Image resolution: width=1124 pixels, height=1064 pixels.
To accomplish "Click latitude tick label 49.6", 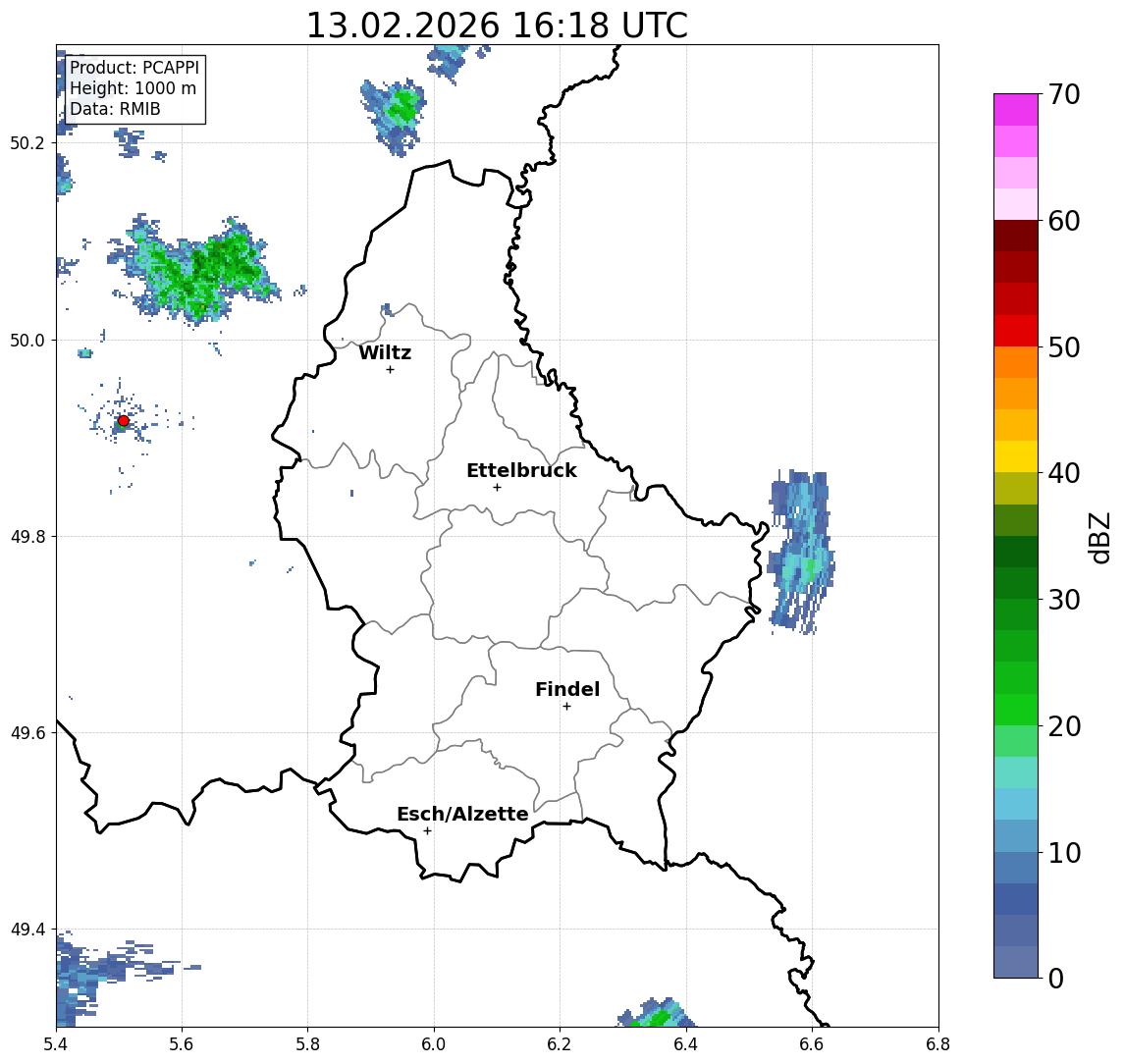I will coord(27,733).
